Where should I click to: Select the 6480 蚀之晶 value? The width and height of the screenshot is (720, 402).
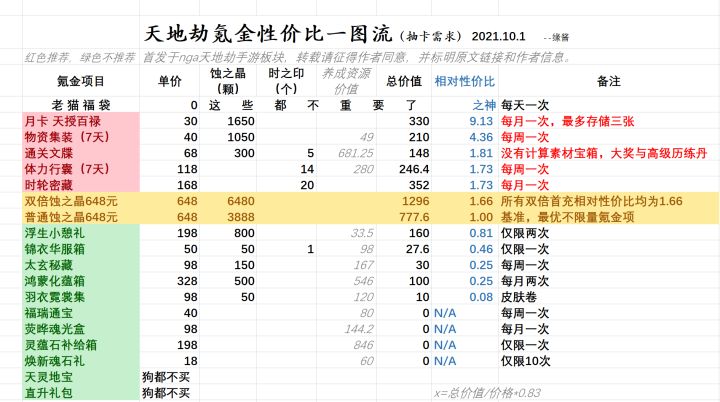point(241,201)
